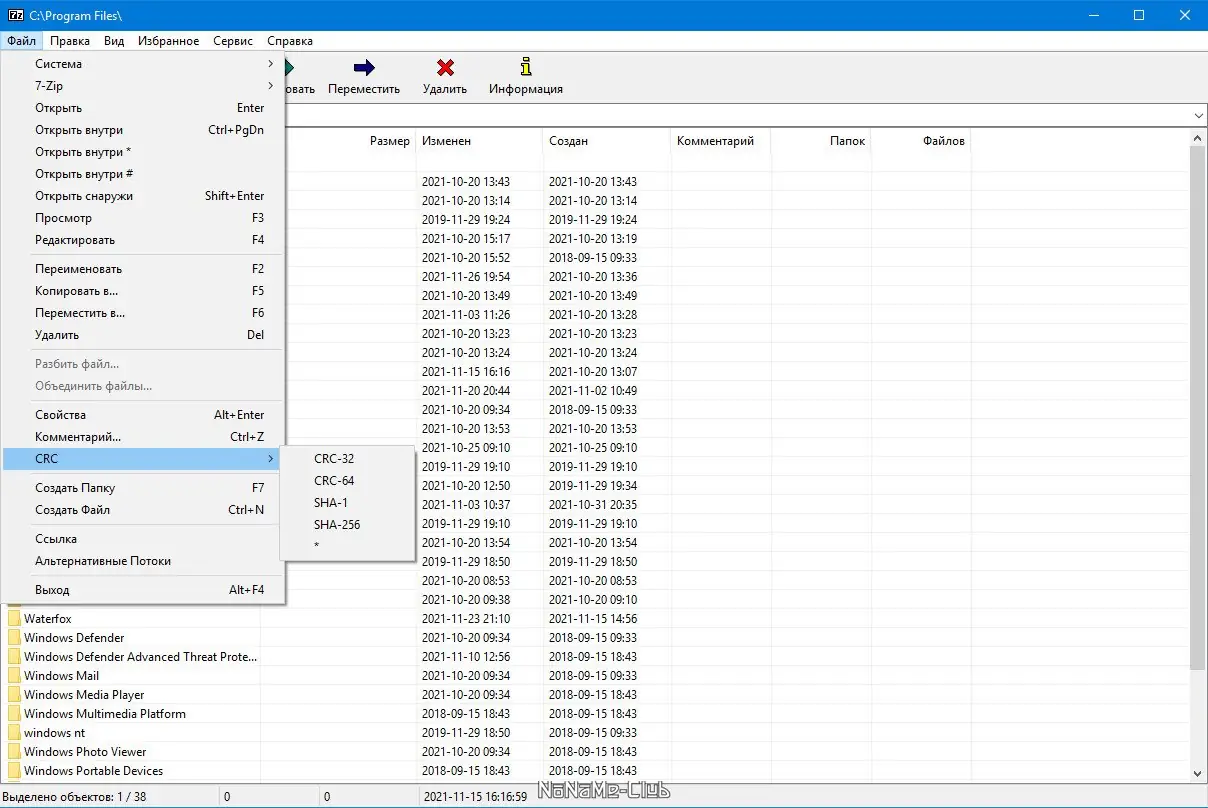This screenshot has width=1208, height=808.
Task: Click the 2021-11-23 21:10 modified date cell
Action: [x=466, y=619]
